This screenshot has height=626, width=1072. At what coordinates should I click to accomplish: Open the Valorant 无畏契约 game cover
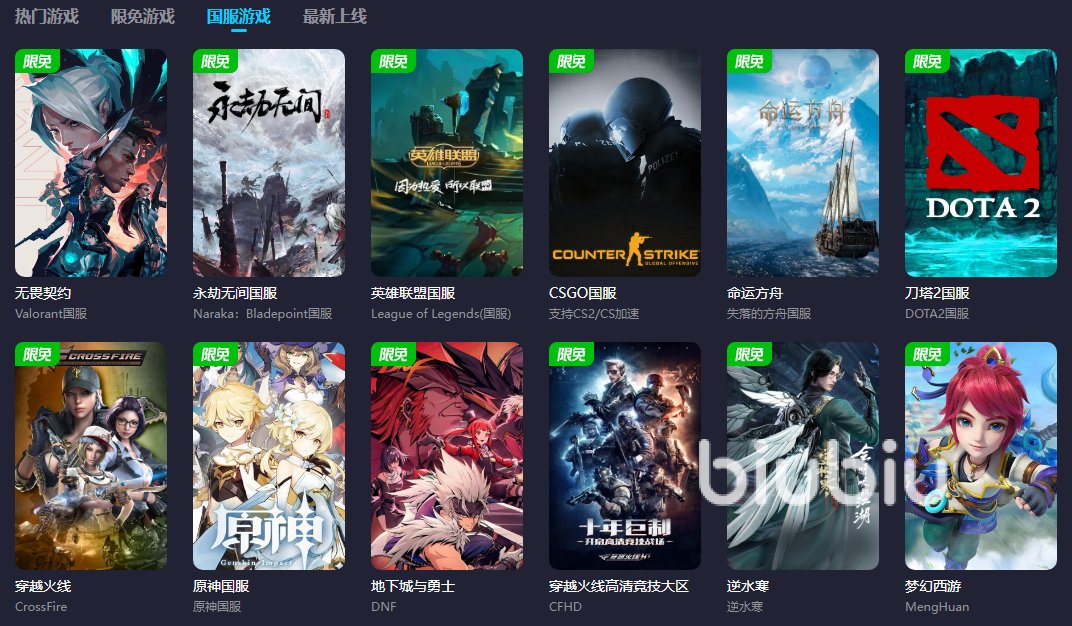[x=91, y=163]
